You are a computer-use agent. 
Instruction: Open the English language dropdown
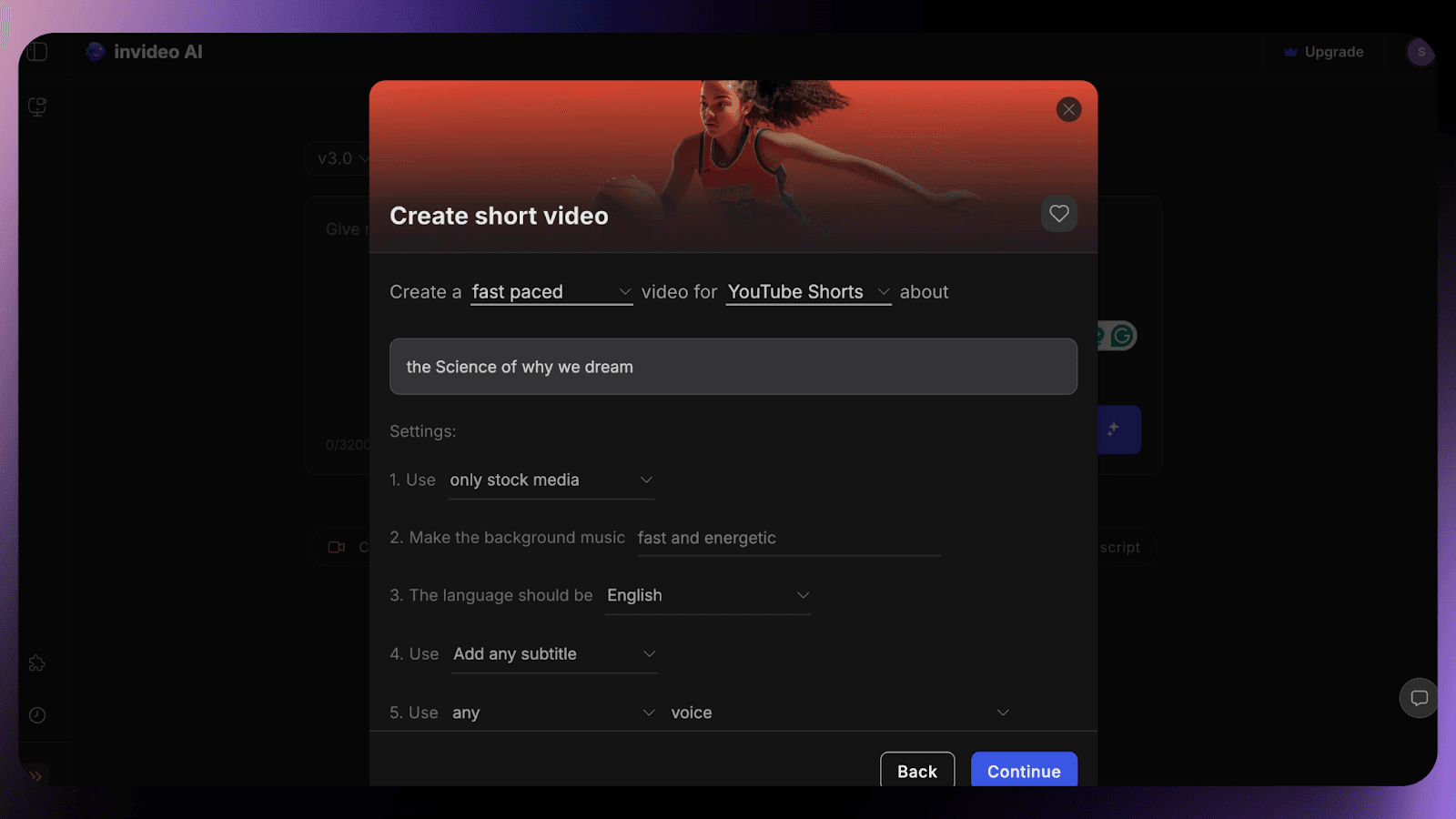(x=708, y=596)
